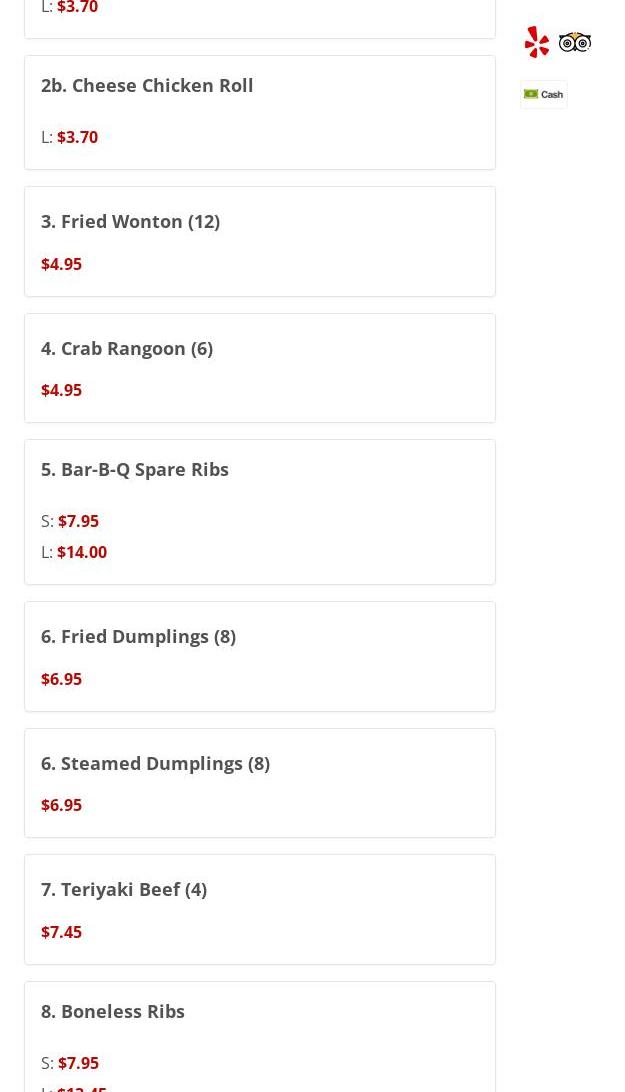Click the $14.00 large spare ribs price

pos(82,552)
